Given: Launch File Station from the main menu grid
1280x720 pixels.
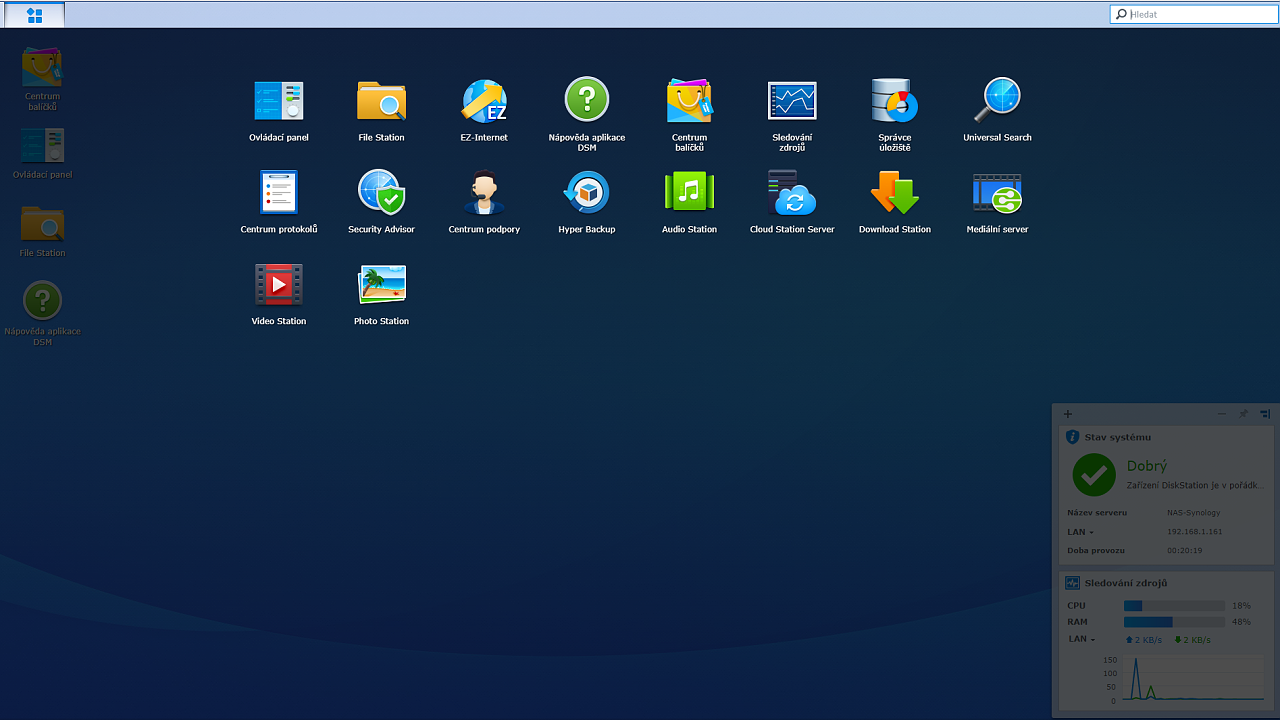Looking at the screenshot, I should 381,101.
